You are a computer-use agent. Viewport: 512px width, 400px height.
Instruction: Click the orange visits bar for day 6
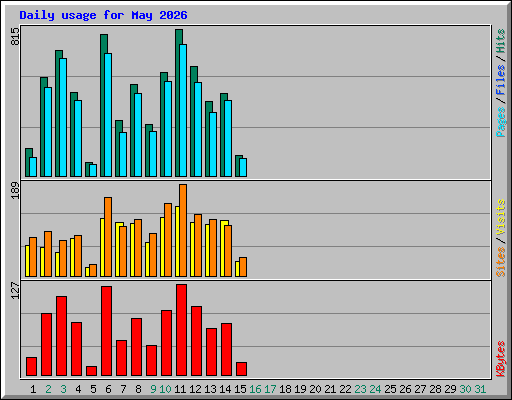(x=108, y=237)
